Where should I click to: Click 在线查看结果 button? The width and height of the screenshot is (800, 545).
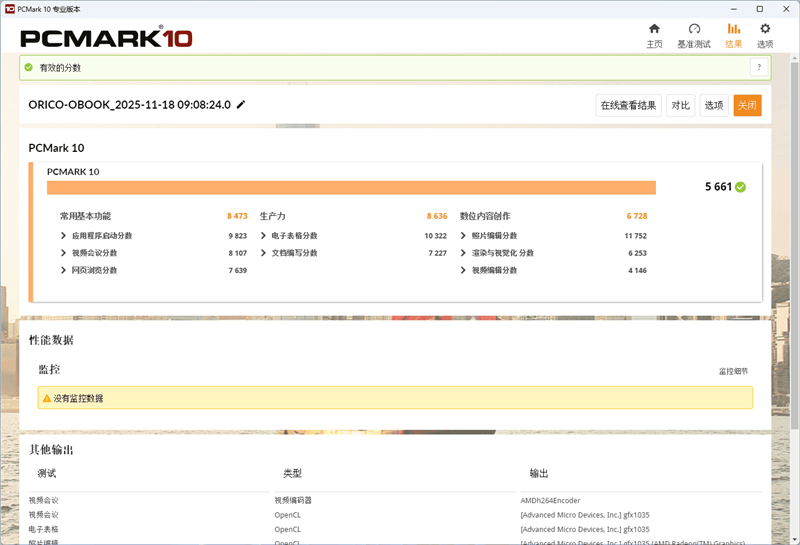(x=628, y=105)
